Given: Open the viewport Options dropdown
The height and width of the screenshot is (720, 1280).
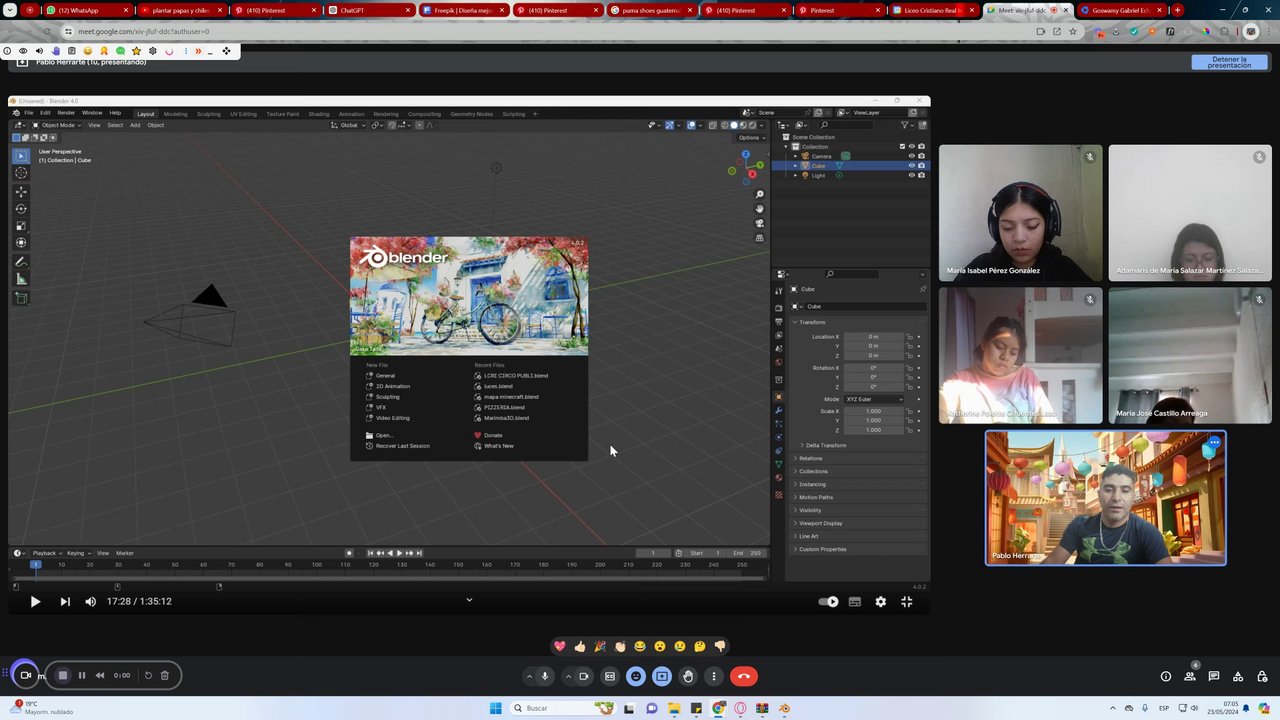Looking at the screenshot, I should coord(750,138).
